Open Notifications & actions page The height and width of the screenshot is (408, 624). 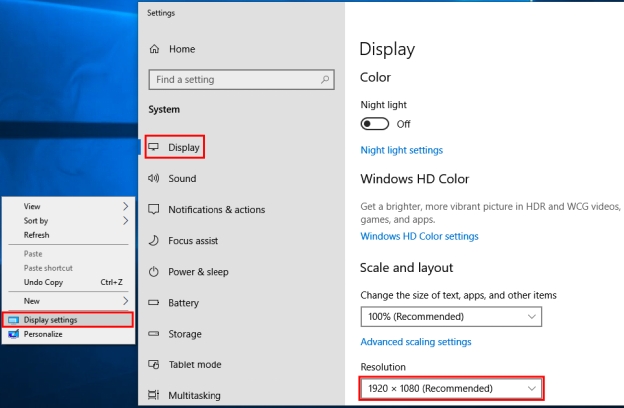[x=216, y=209]
